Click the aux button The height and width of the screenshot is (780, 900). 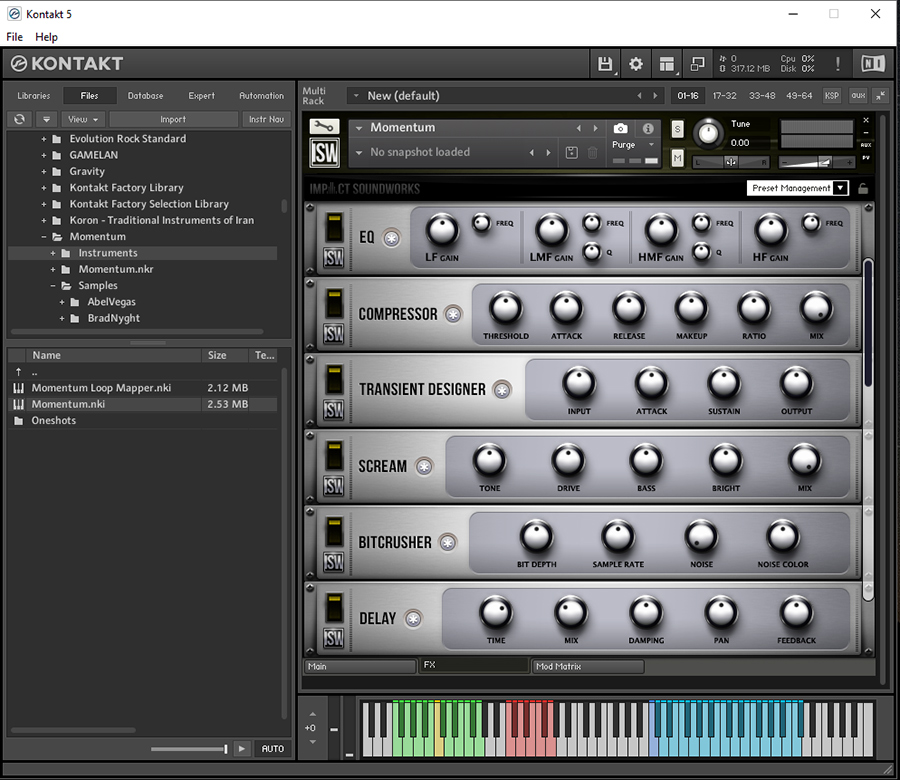[x=858, y=96]
